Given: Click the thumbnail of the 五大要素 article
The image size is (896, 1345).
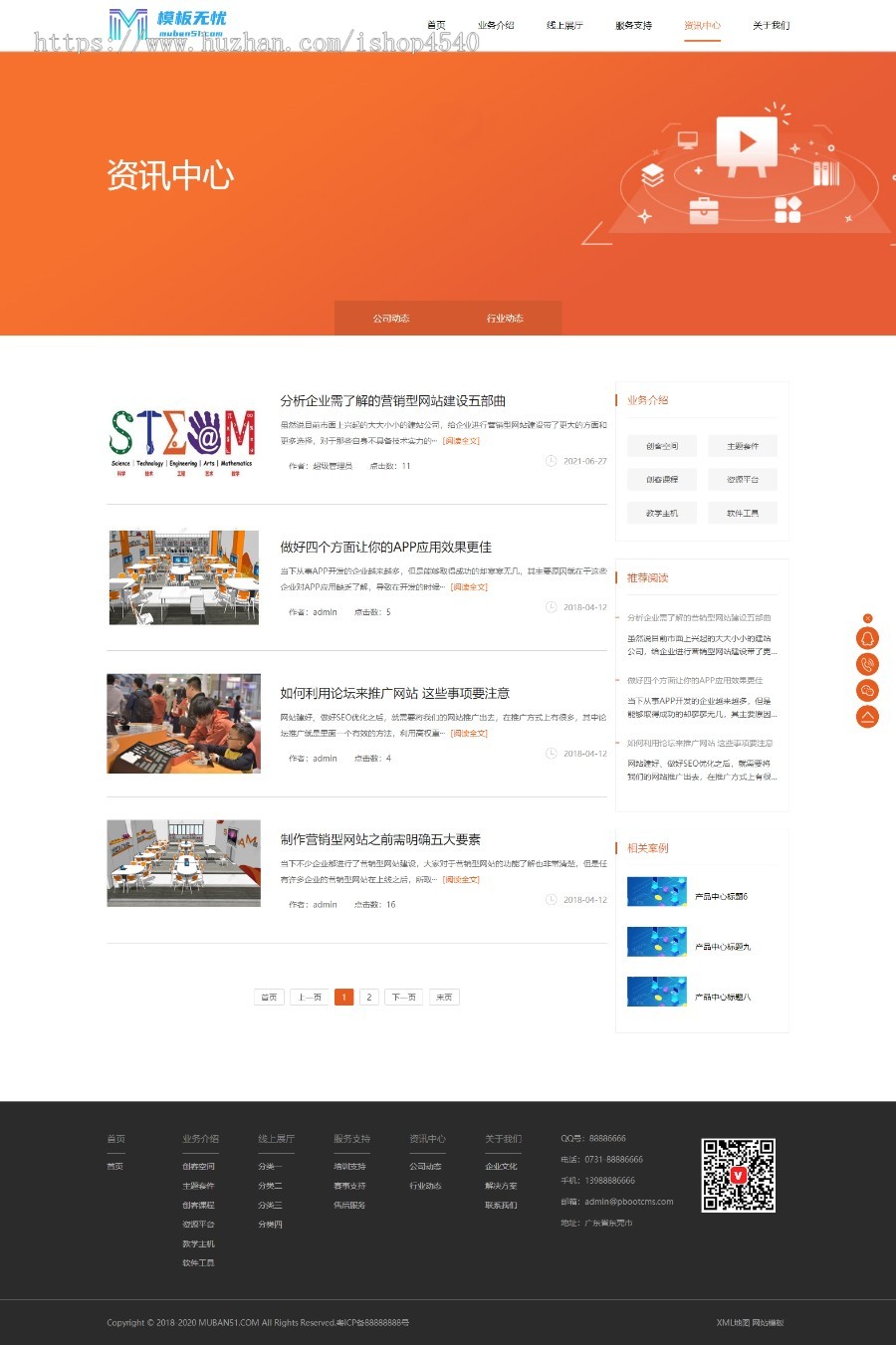Looking at the screenshot, I should 183,863.
